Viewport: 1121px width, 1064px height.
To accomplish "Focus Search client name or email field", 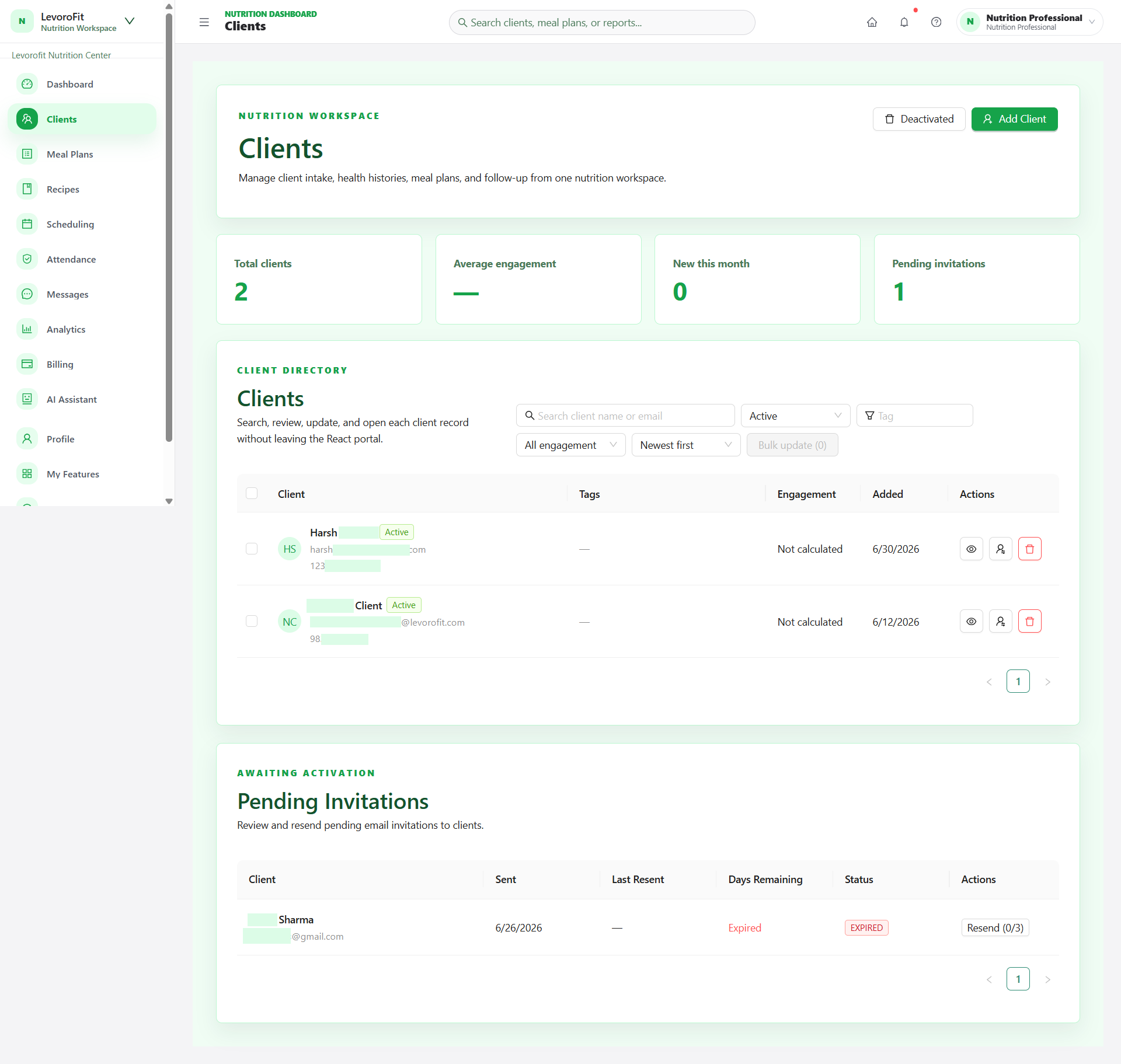I will click(x=625, y=416).
